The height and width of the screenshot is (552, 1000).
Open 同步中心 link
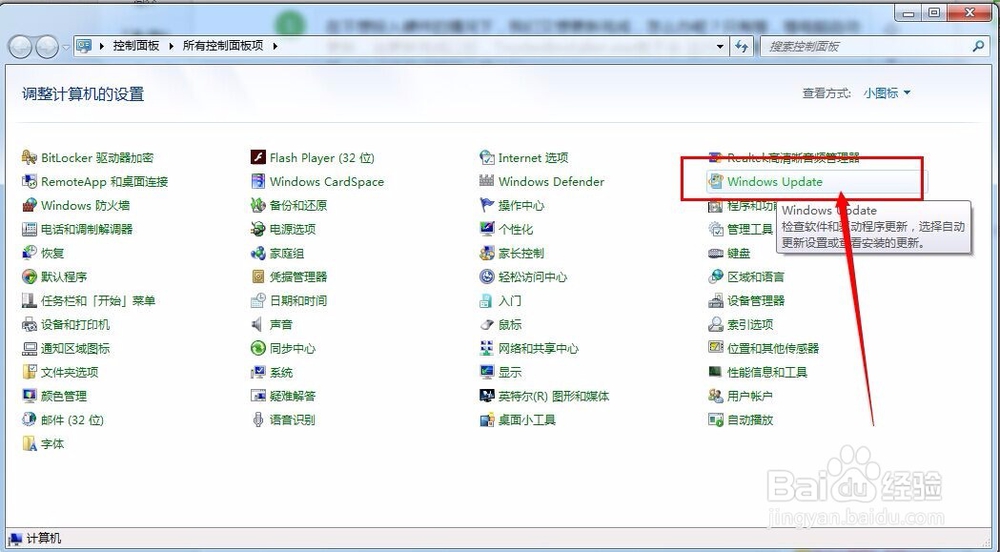pos(293,348)
